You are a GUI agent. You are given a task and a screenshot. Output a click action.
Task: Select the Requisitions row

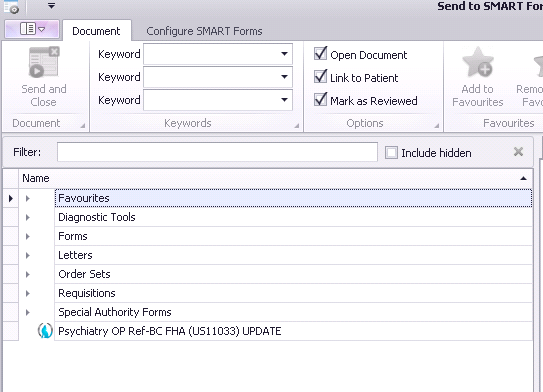tap(293, 293)
